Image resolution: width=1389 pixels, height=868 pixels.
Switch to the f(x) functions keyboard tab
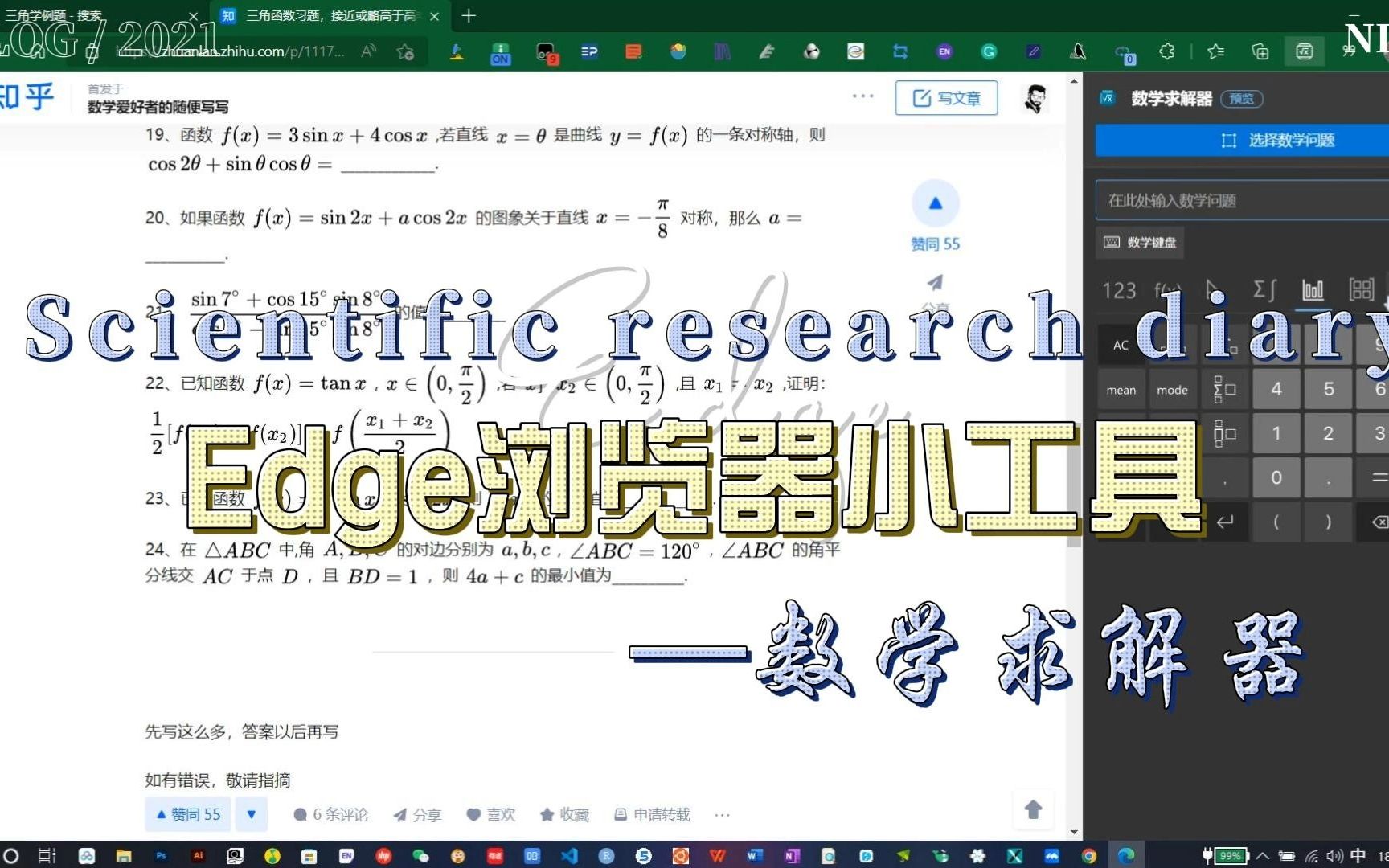click(x=1167, y=290)
